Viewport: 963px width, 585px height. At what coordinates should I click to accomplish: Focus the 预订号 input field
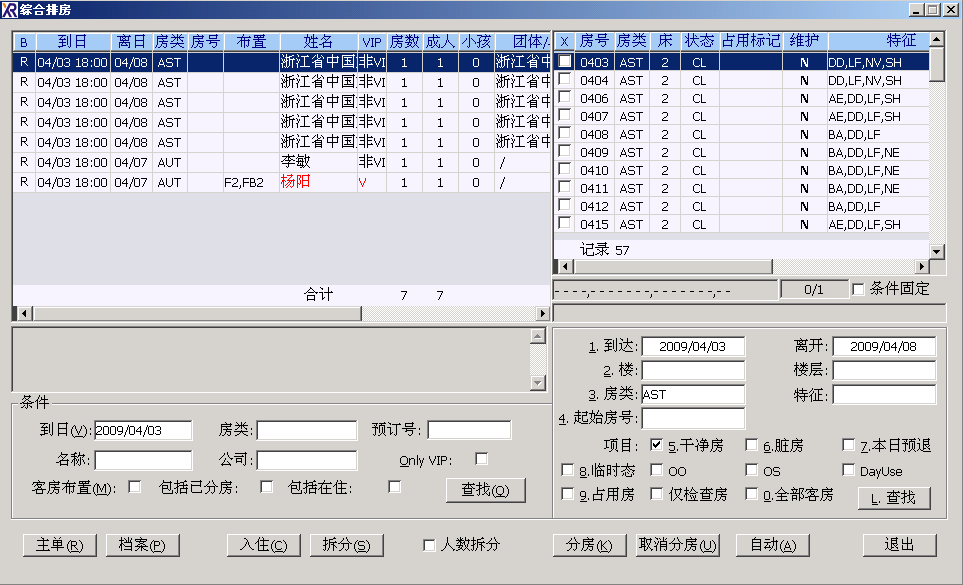pyautogui.click(x=469, y=430)
